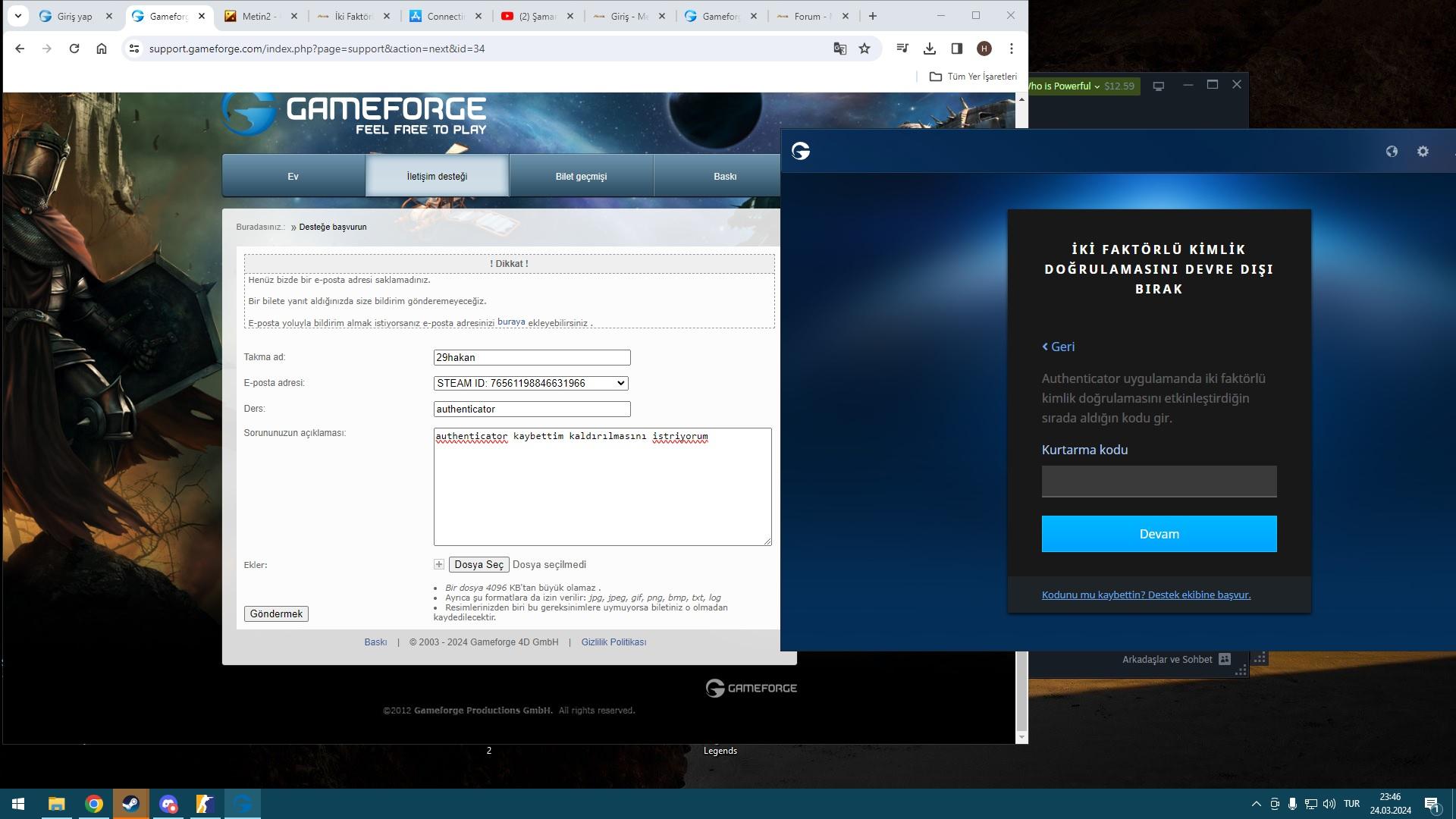Open Chrome downloads from the toolbar icon

(929, 48)
